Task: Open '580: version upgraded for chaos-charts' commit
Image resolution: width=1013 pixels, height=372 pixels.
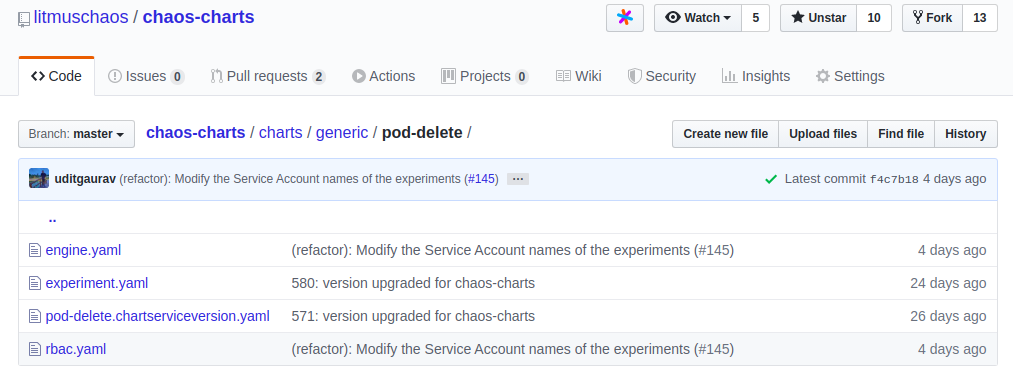Action: coord(413,283)
